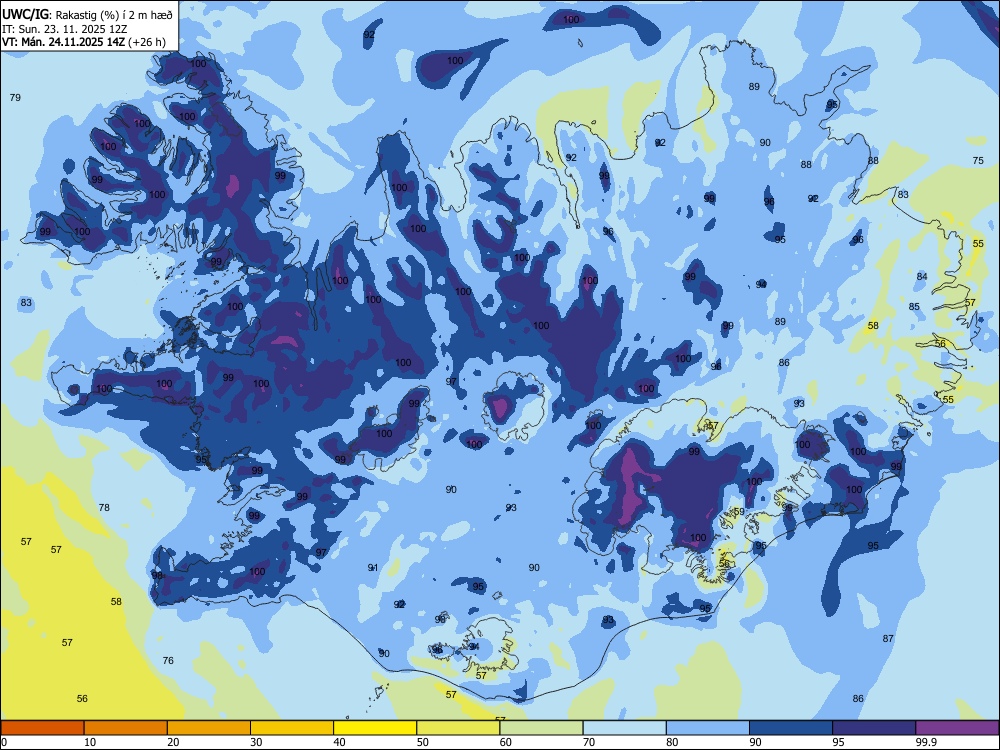The width and height of the screenshot is (1000, 750).
Task: Pick the purple above-99.9 legend swatch
Action: coord(957,728)
